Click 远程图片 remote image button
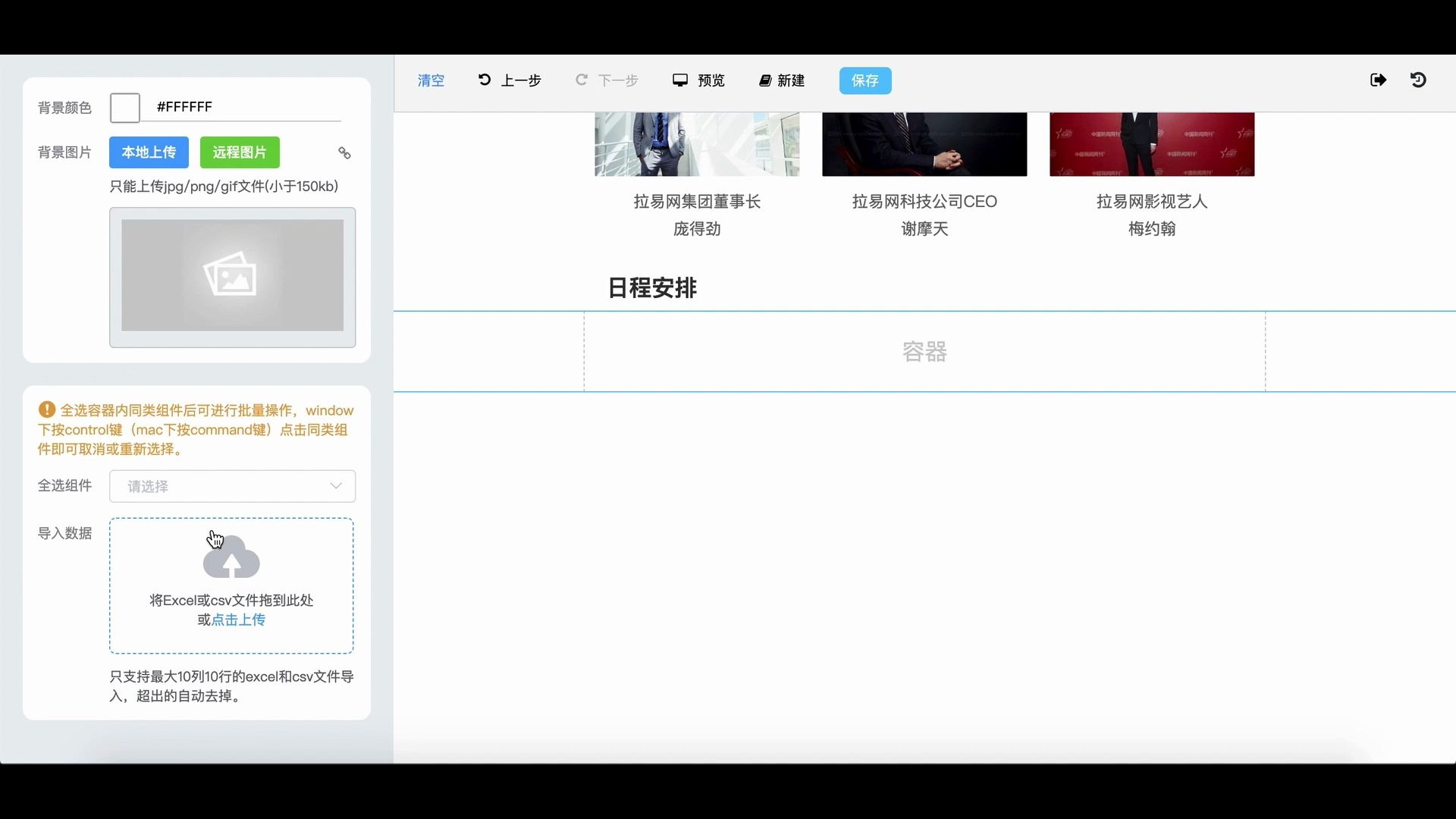 pyautogui.click(x=240, y=152)
